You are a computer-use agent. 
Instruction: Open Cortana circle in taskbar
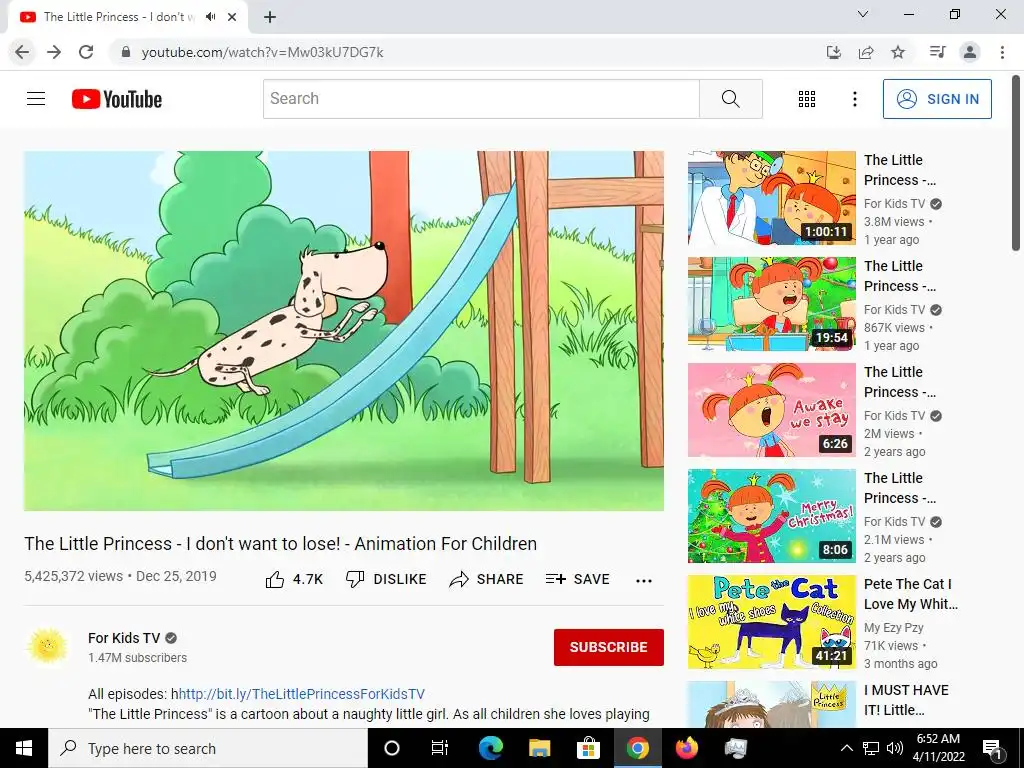coord(392,748)
